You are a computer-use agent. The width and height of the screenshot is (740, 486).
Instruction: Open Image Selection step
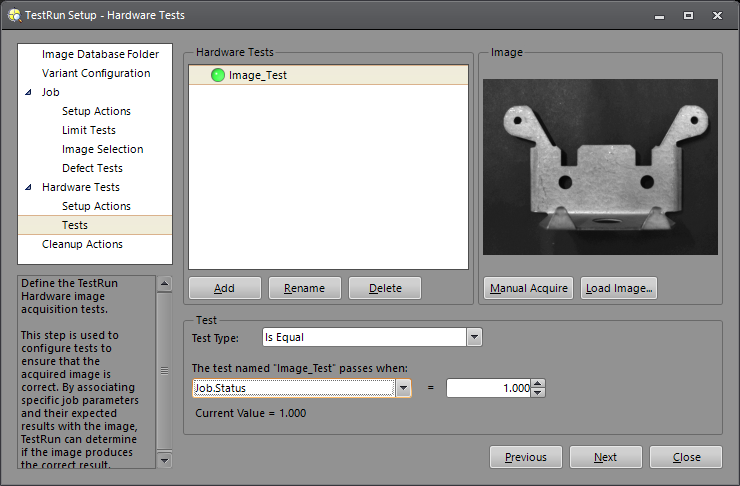tap(102, 149)
